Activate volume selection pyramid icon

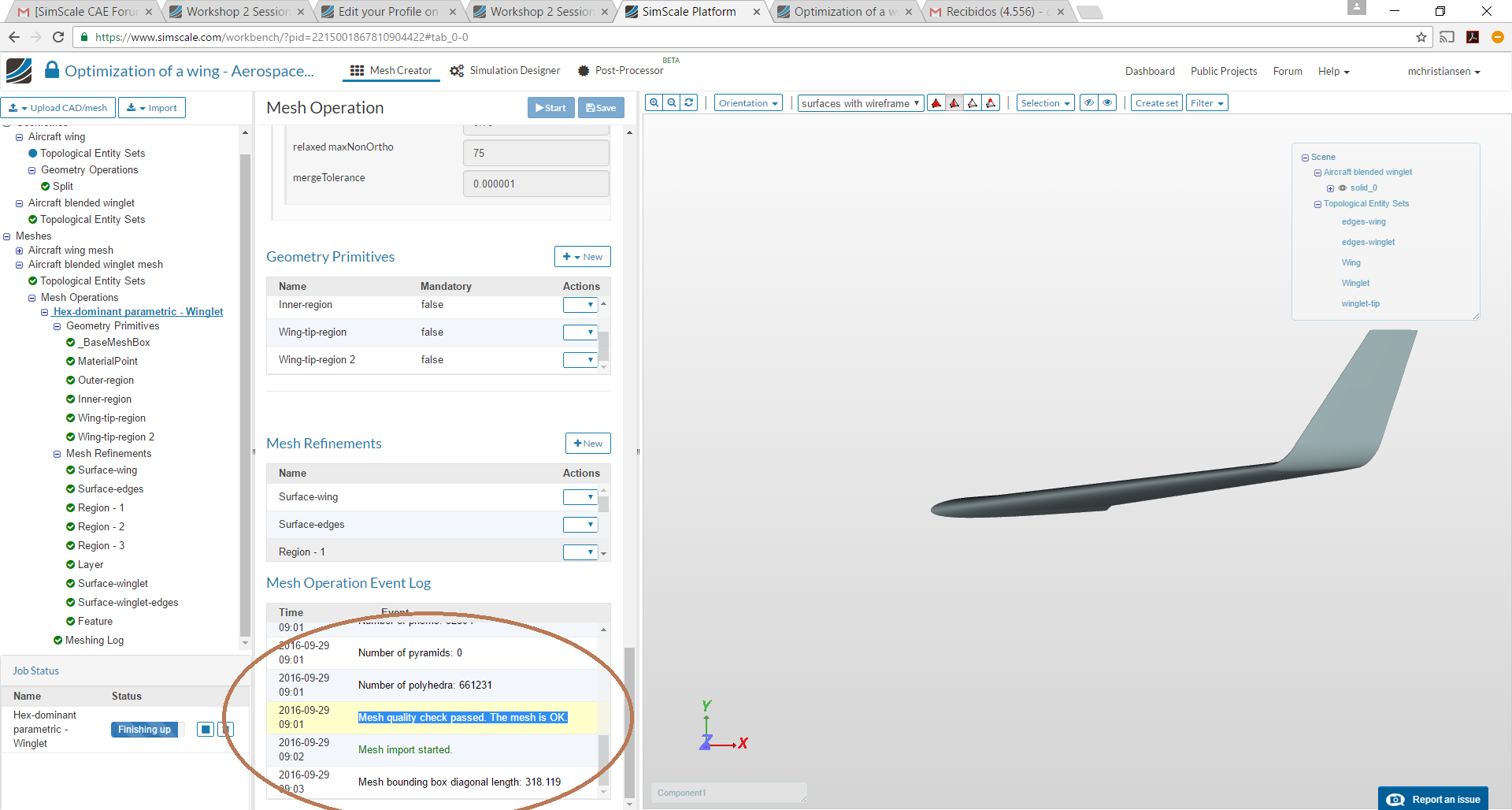[x=936, y=103]
